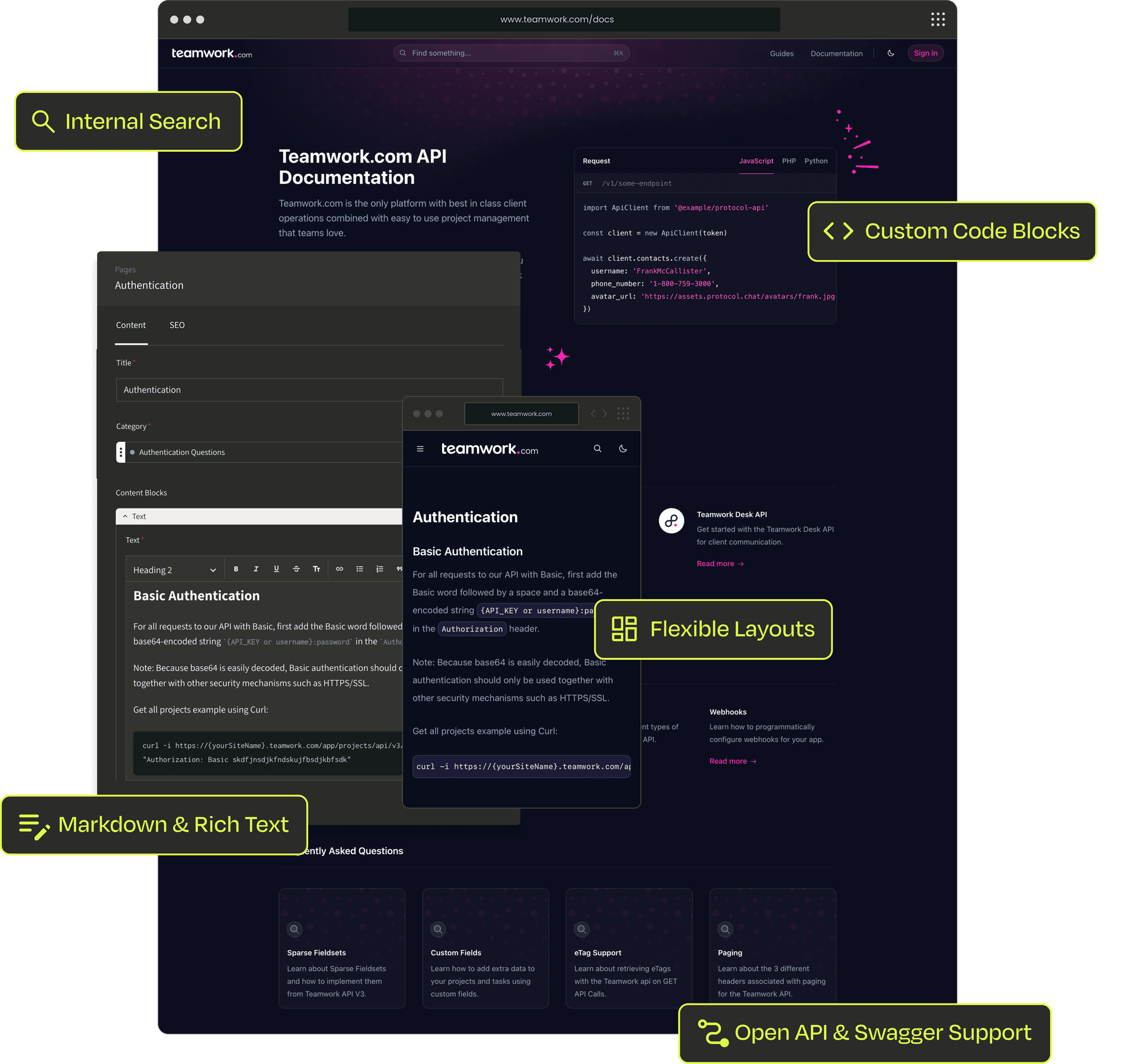This screenshot has height=1064, width=1138.
Task: Click the Authentication Questions category label
Action: (x=183, y=452)
